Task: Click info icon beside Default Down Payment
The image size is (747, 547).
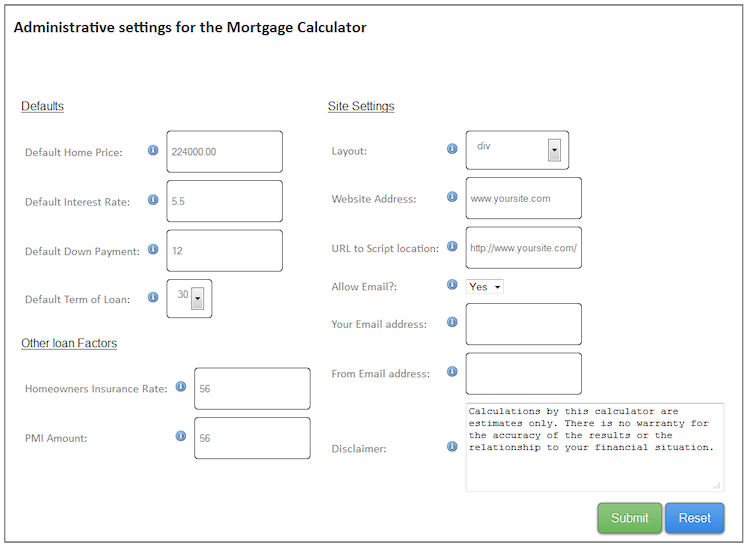Action: pyautogui.click(x=153, y=249)
